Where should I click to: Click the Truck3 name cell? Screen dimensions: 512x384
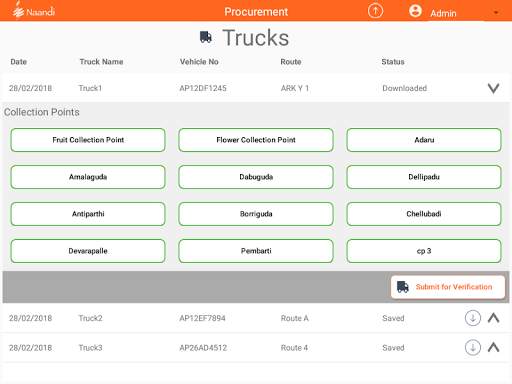[x=90, y=348]
